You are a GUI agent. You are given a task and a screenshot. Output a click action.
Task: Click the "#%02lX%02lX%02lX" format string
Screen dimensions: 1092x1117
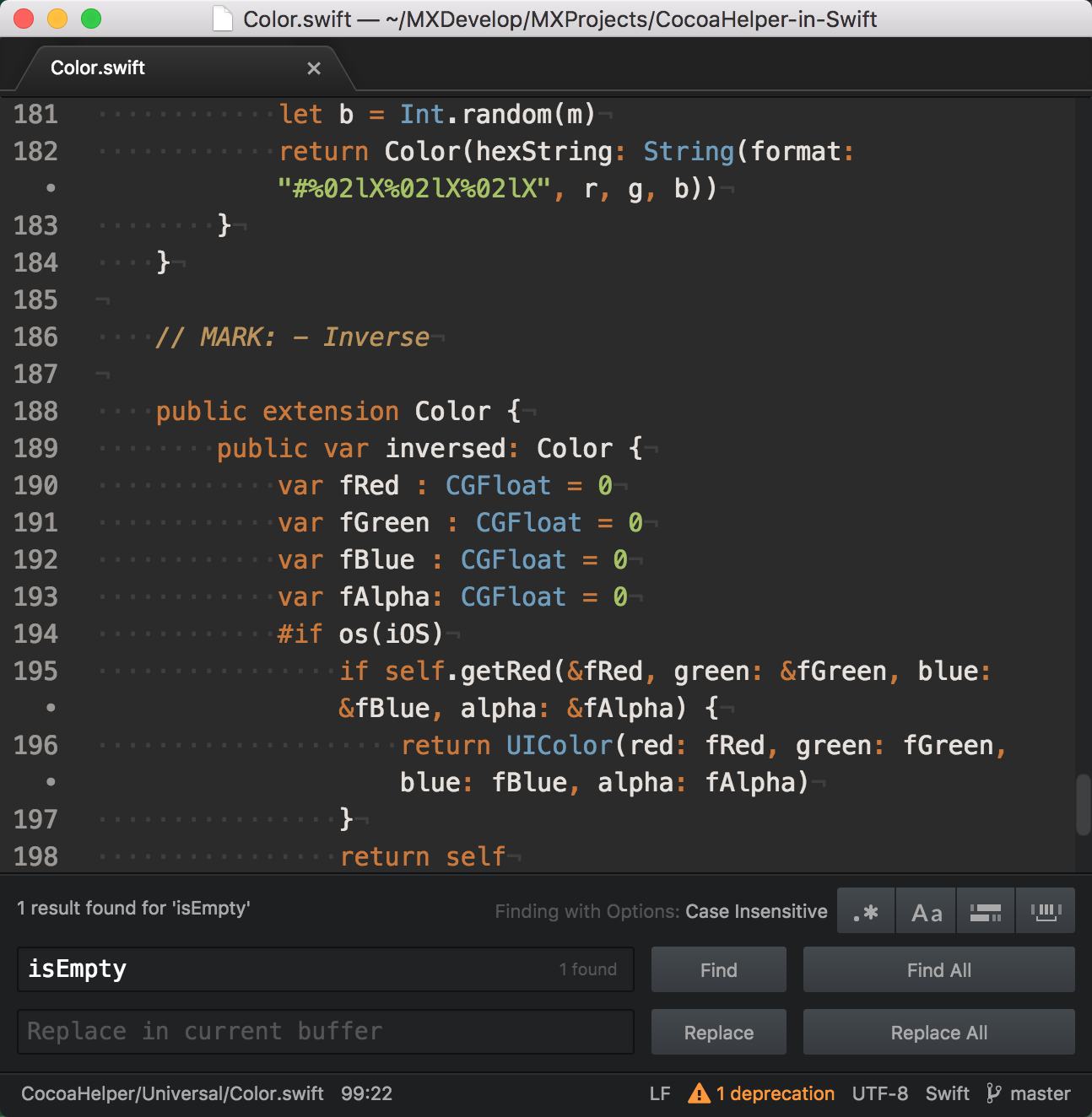click(414, 189)
